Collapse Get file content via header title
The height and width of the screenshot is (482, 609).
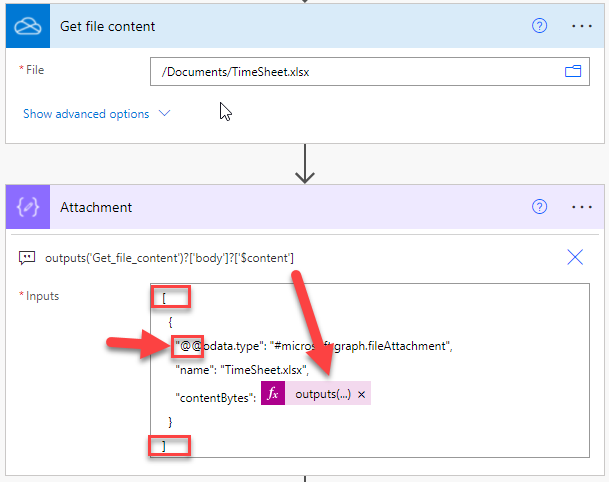[108, 26]
